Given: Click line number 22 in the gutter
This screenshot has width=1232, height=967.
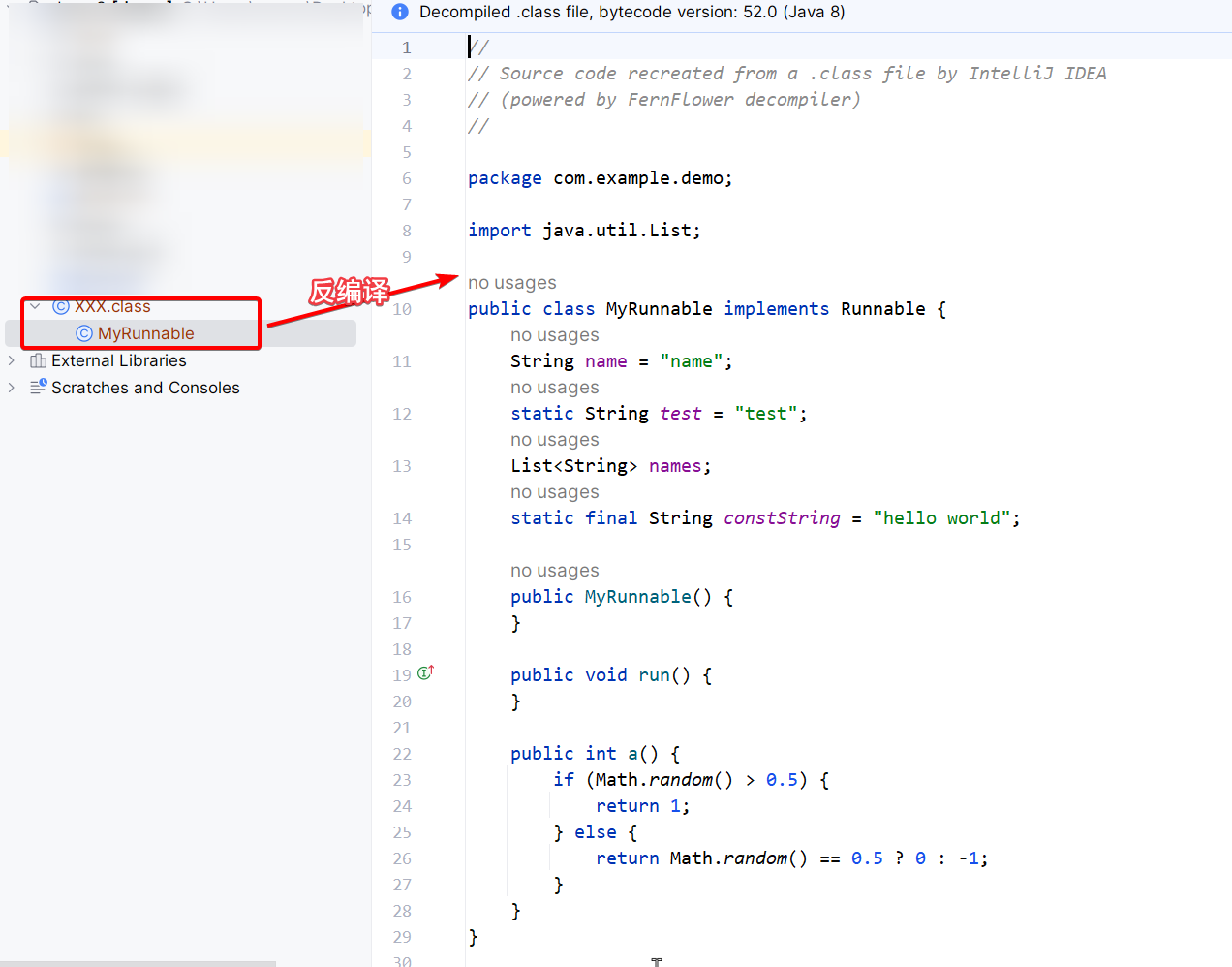Looking at the screenshot, I should pos(402,754).
